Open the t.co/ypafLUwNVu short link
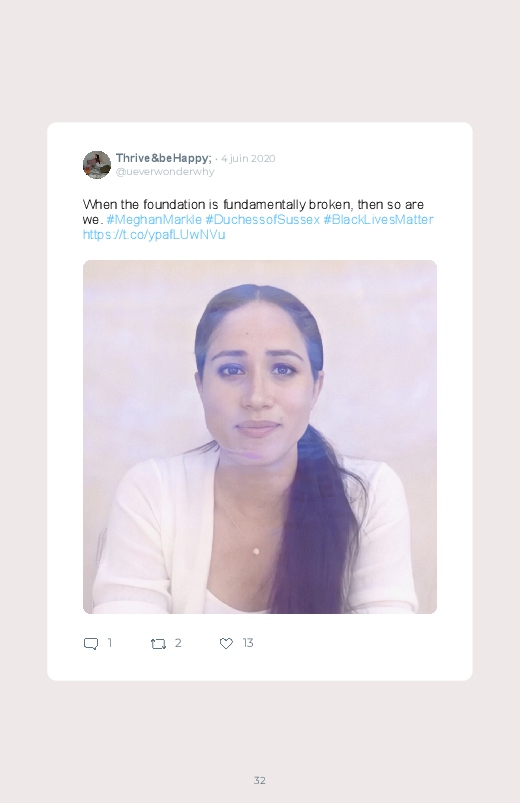The height and width of the screenshot is (803, 520). click(154, 235)
